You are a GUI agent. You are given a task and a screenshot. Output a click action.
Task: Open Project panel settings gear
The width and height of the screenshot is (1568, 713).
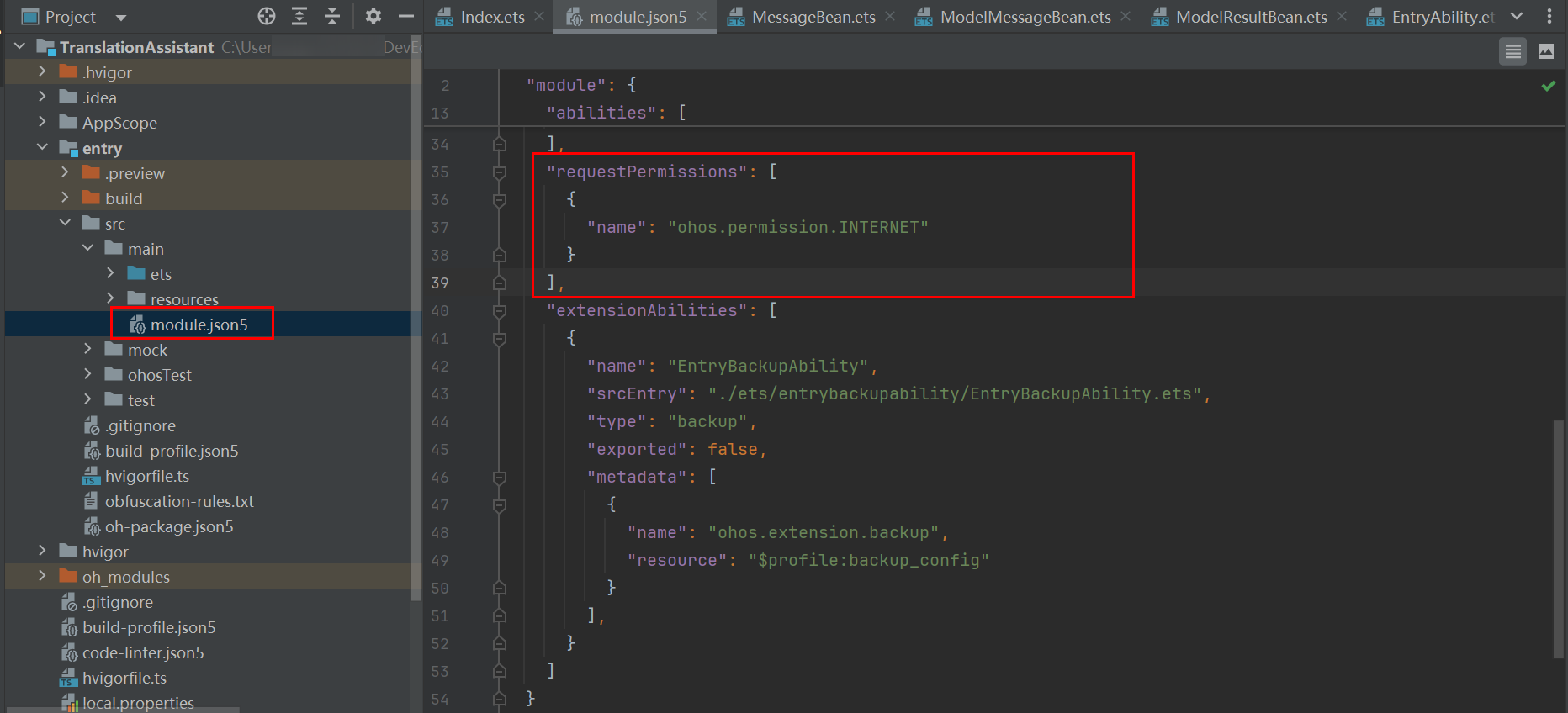coord(373,16)
